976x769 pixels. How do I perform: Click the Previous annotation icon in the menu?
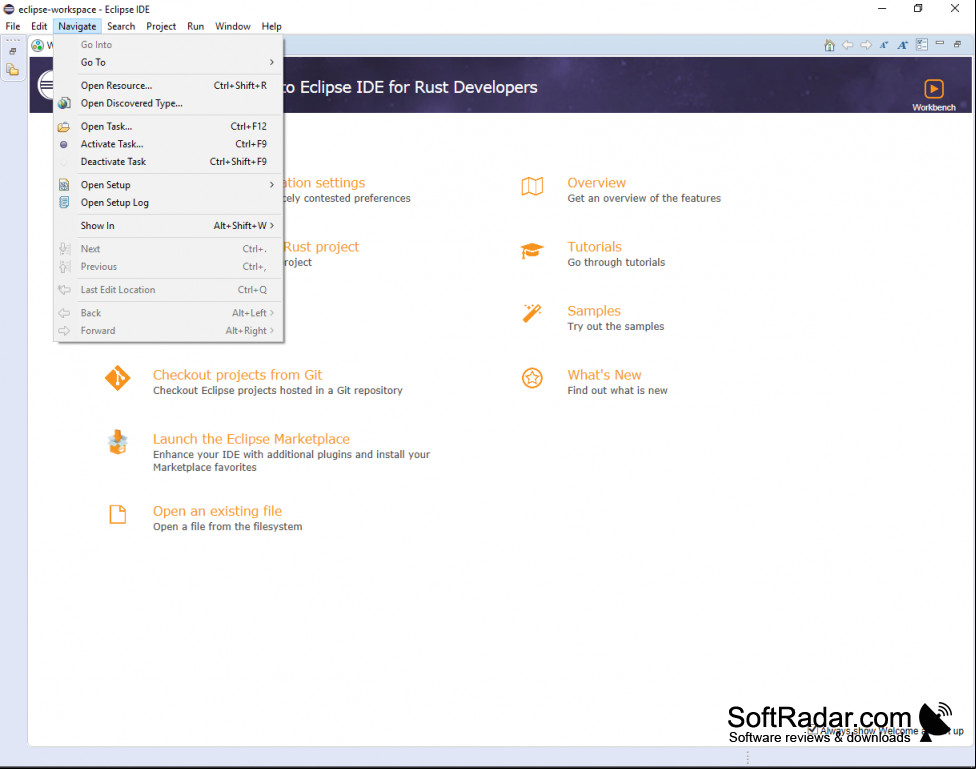coord(64,267)
